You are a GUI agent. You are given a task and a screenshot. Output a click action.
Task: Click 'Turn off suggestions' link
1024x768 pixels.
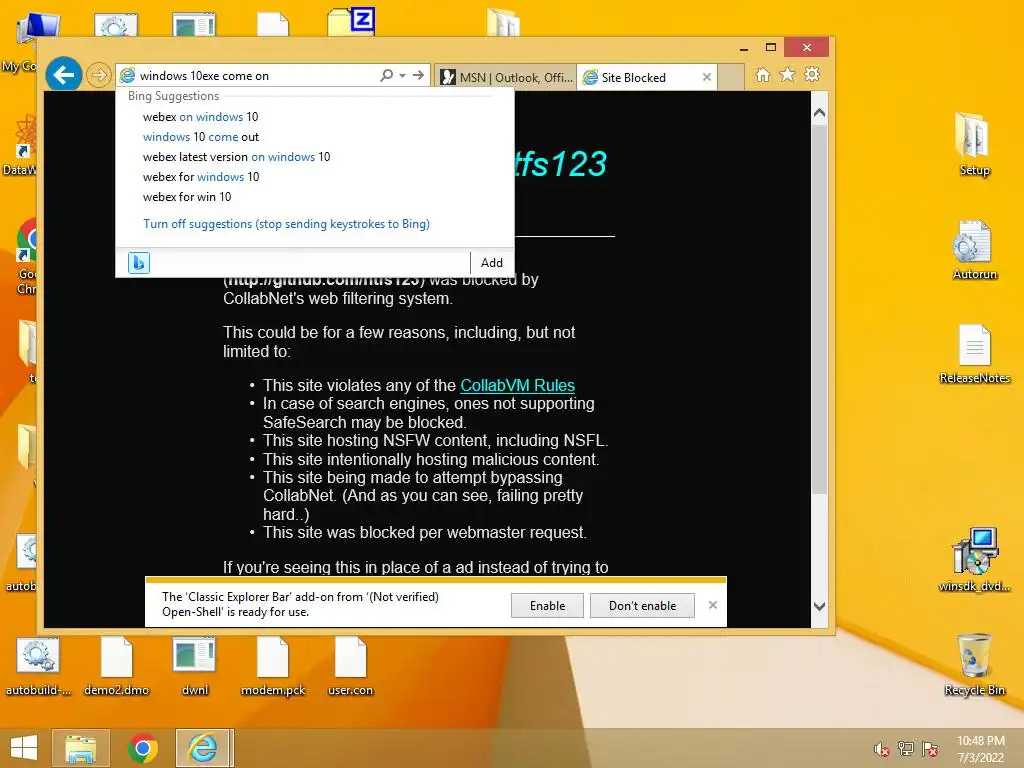[x=286, y=224]
